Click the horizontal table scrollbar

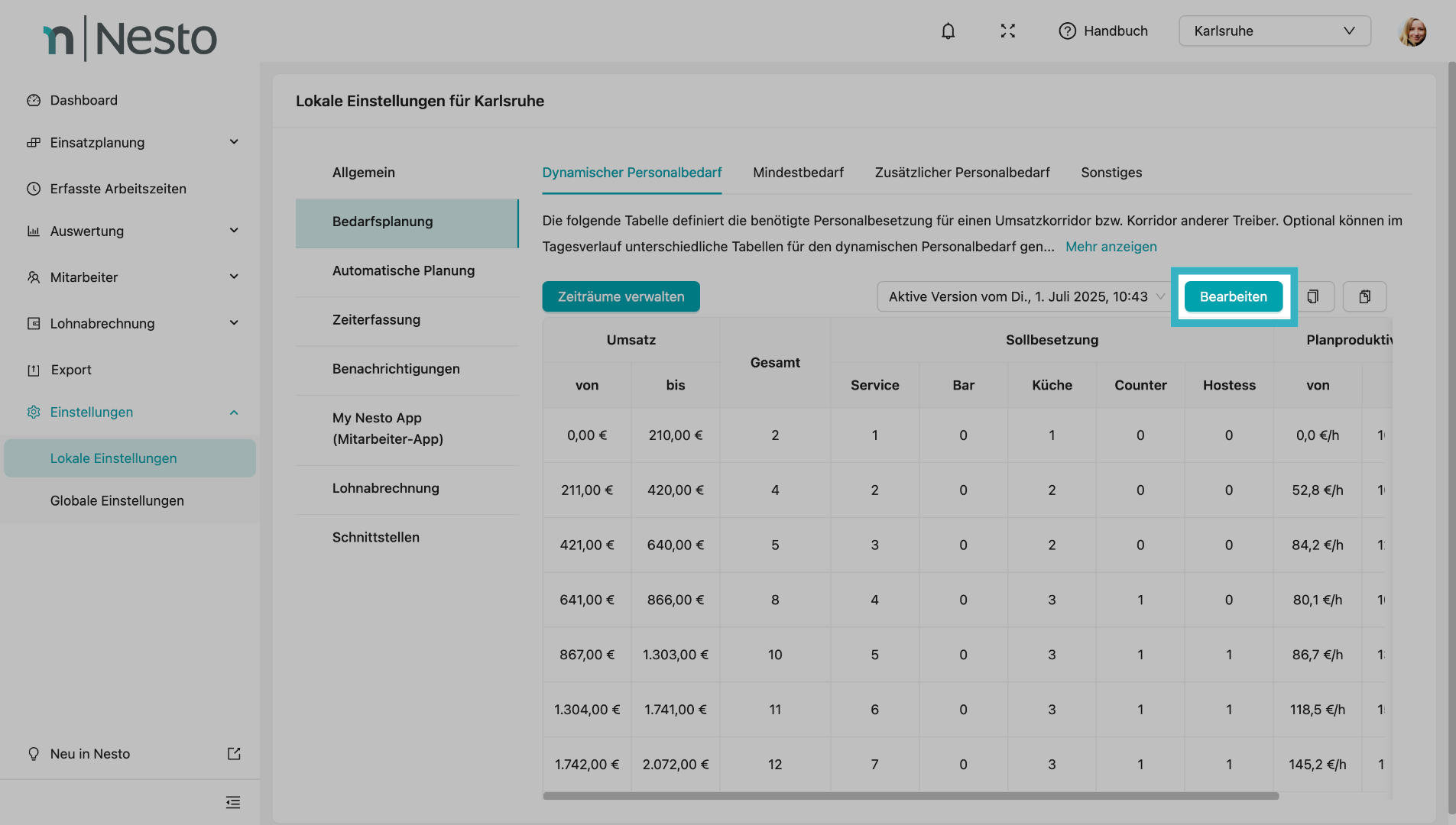point(910,796)
